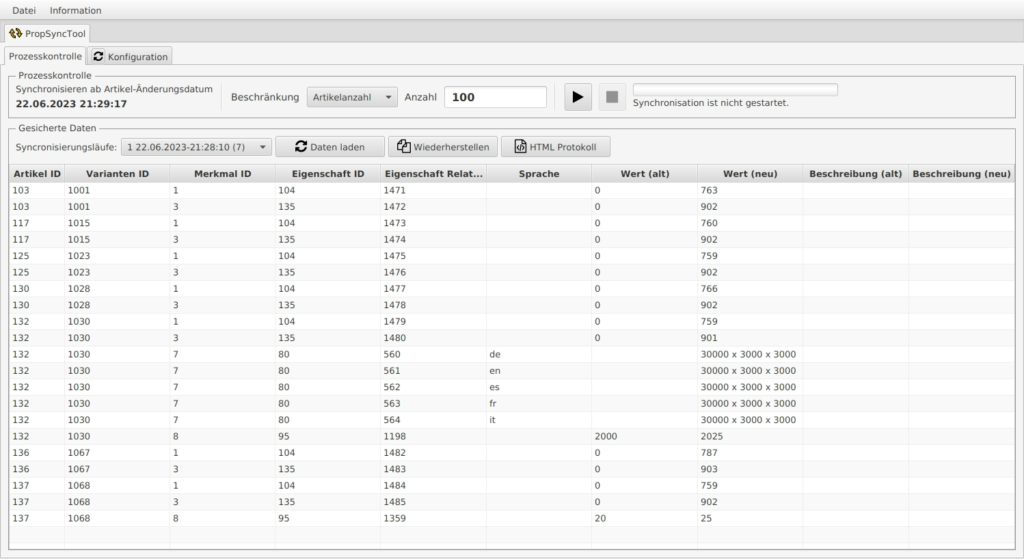This screenshot has width=1024, height=559.
Task: Click relation cell 1476
Action: tap(434, 272)
